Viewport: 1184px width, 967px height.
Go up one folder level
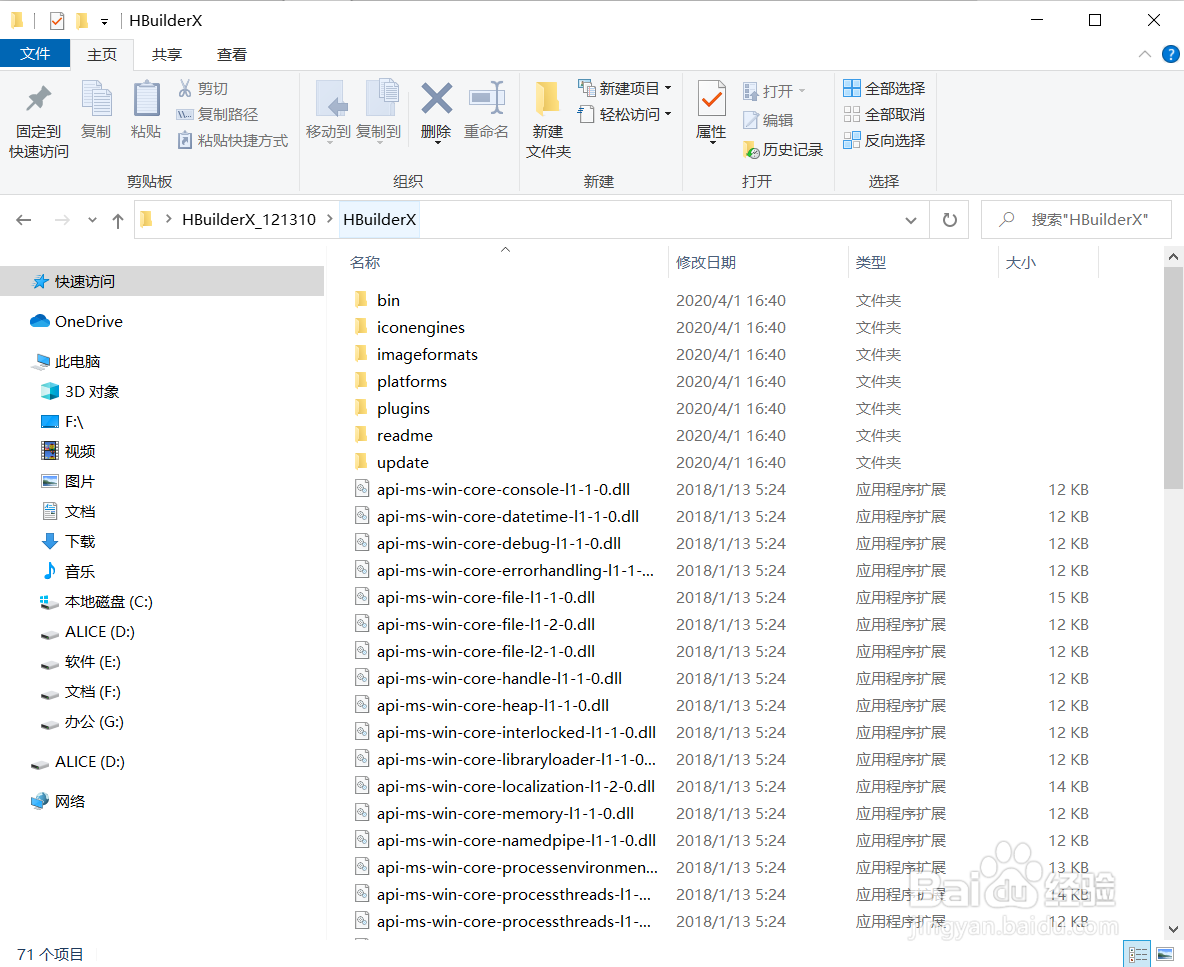pyautogui.click(x=118, y=220)
